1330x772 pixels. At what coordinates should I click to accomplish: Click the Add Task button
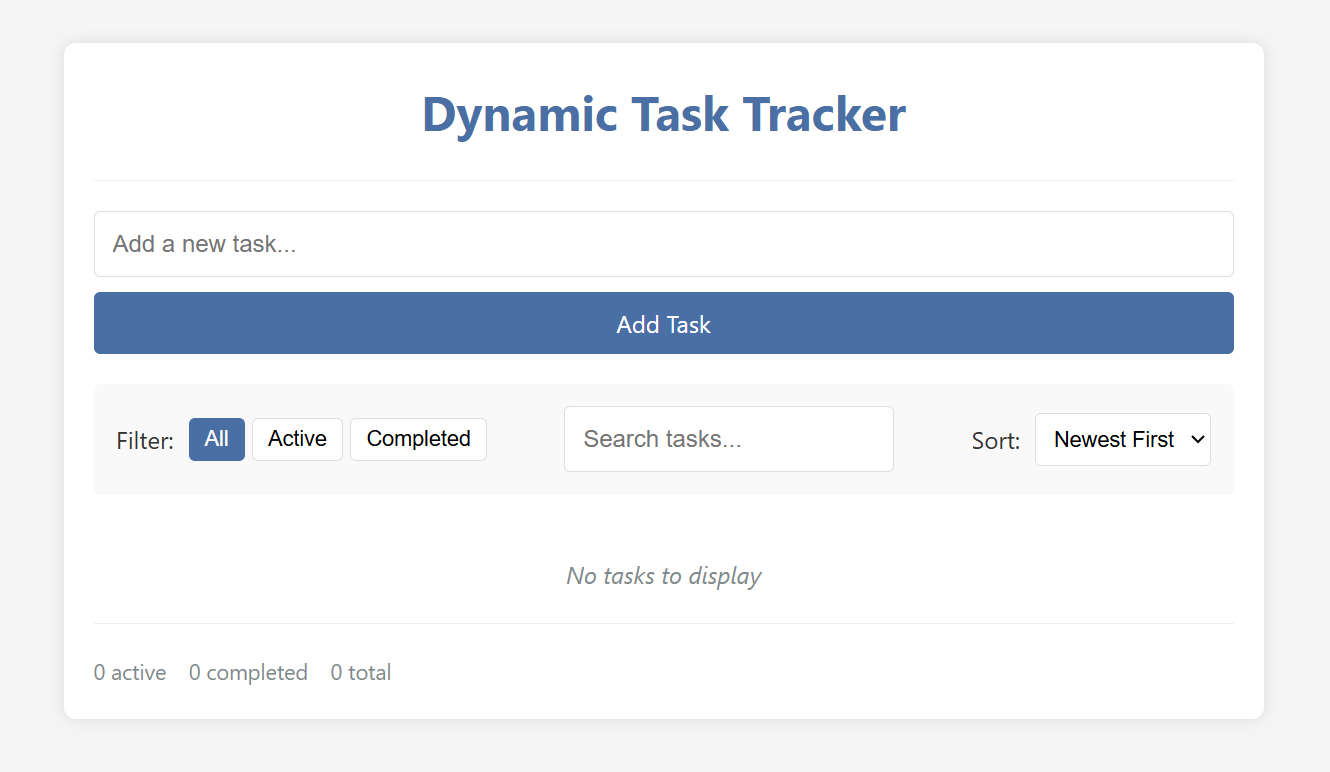pyautogui.click(x=664, y=323)
